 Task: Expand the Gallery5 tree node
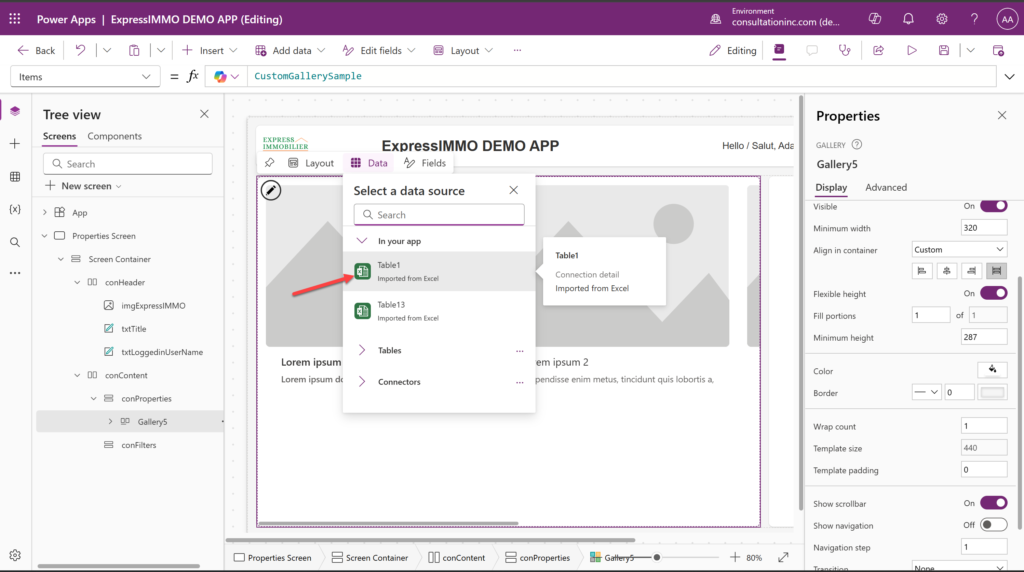[110, 422]
